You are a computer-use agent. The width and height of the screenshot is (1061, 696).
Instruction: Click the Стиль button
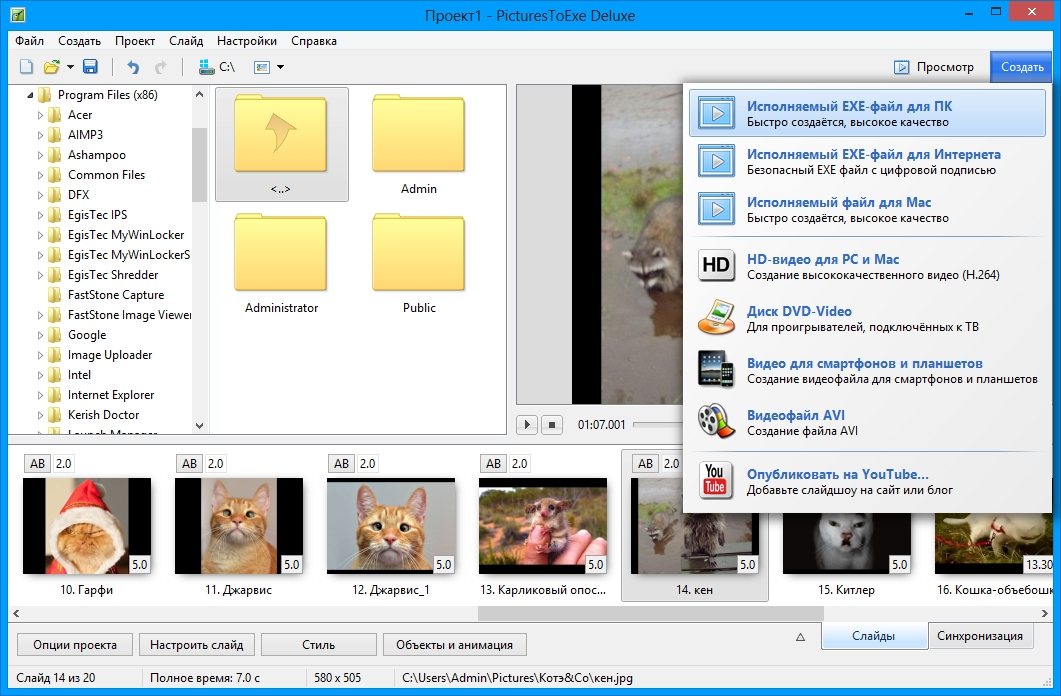pyautogui.click(x=319, y=645)
